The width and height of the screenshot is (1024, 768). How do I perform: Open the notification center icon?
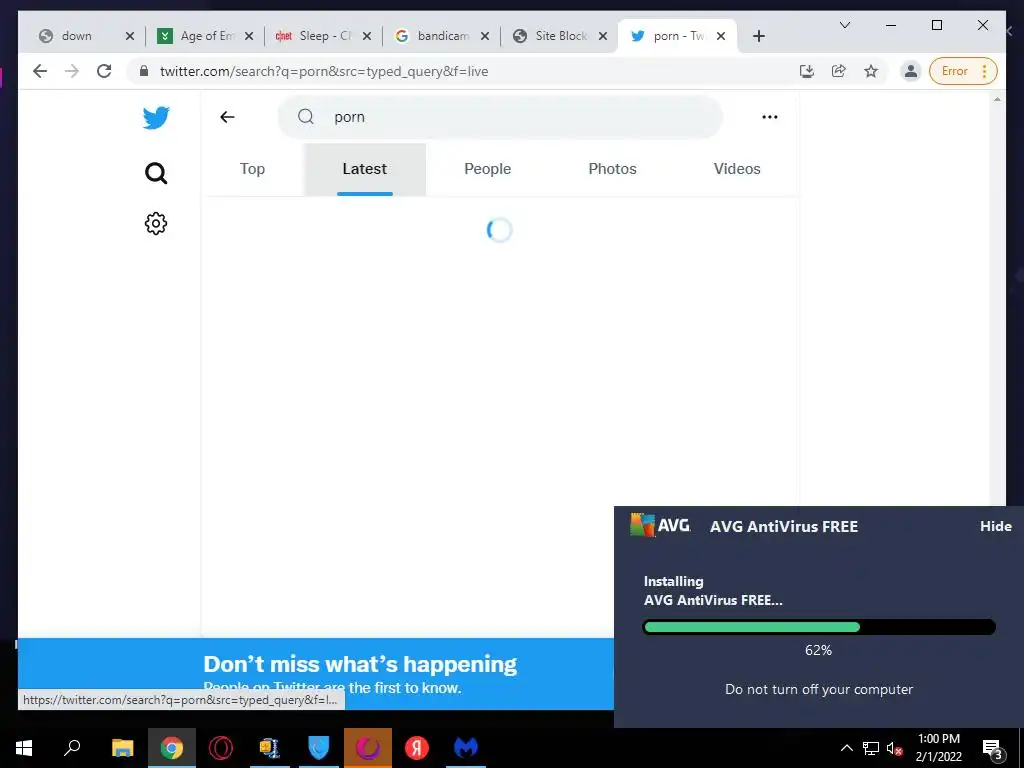pyautogui.click(x=993, y=749)
